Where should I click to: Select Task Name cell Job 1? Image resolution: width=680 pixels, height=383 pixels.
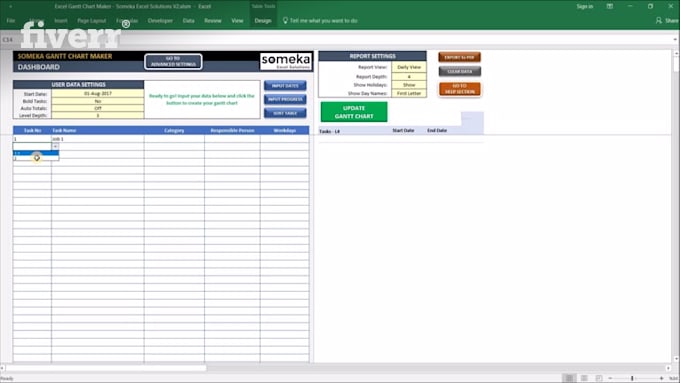(98, 139)
